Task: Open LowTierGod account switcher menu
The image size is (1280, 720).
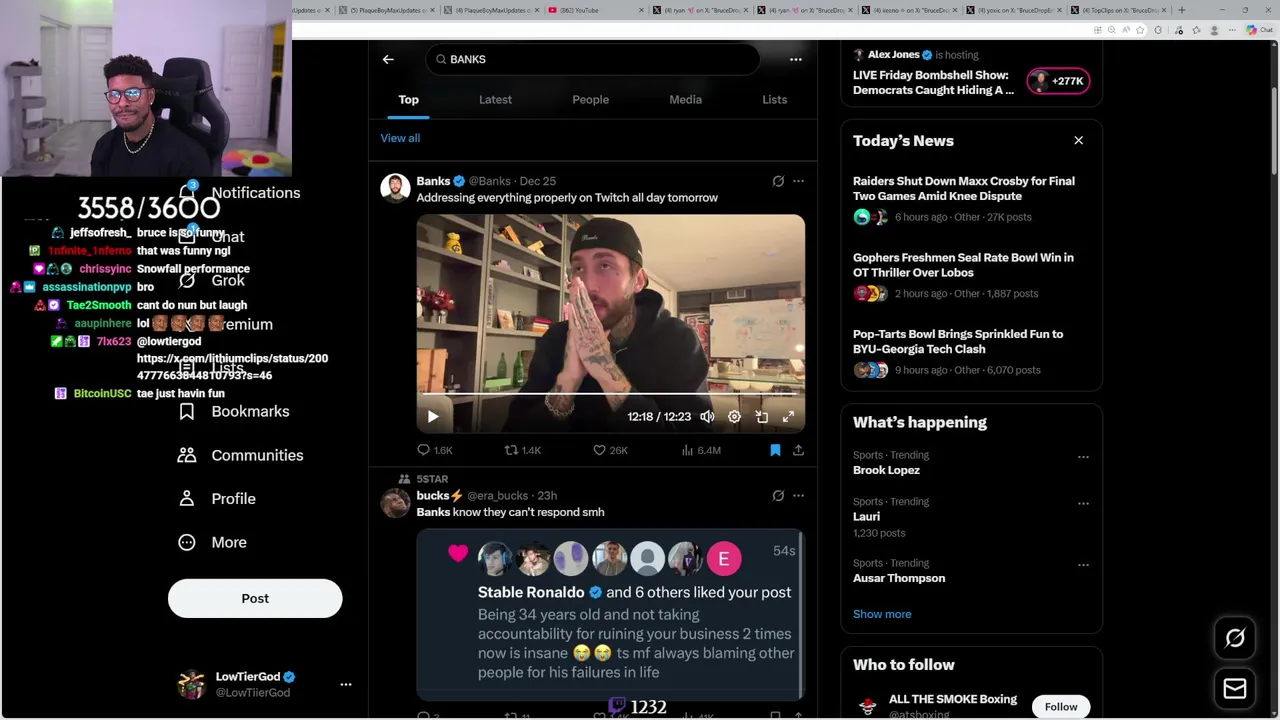Action: [x=346, y=684]
